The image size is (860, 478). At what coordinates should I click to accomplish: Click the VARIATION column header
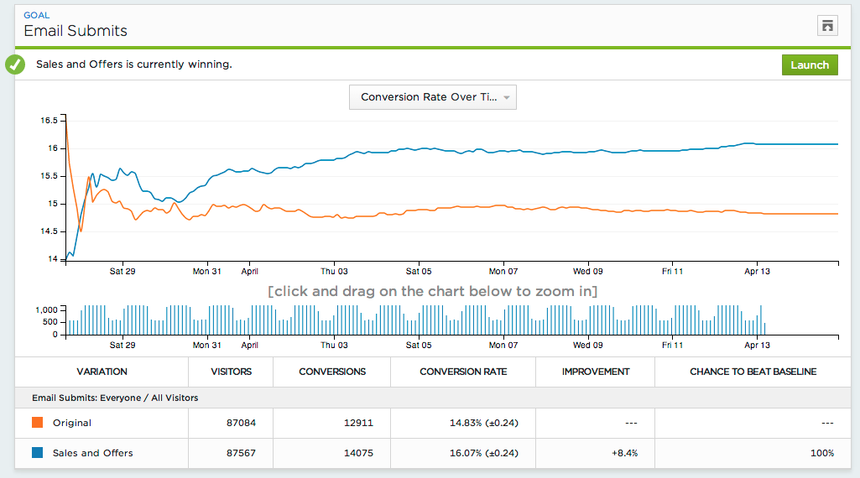pyautogui.click(x=102, y=372)
